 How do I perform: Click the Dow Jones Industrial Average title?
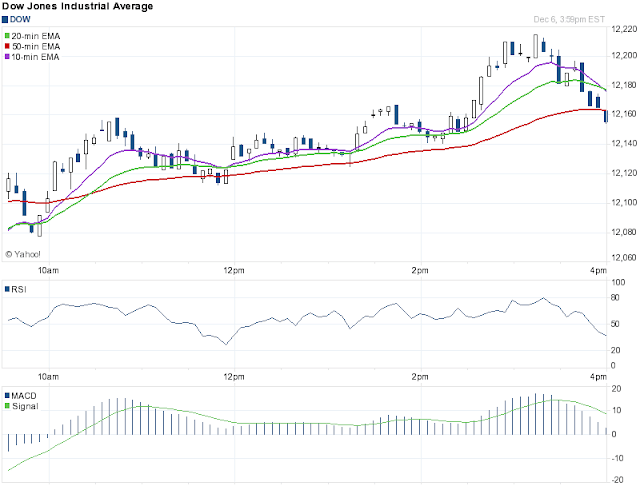(x=78, y=6)
